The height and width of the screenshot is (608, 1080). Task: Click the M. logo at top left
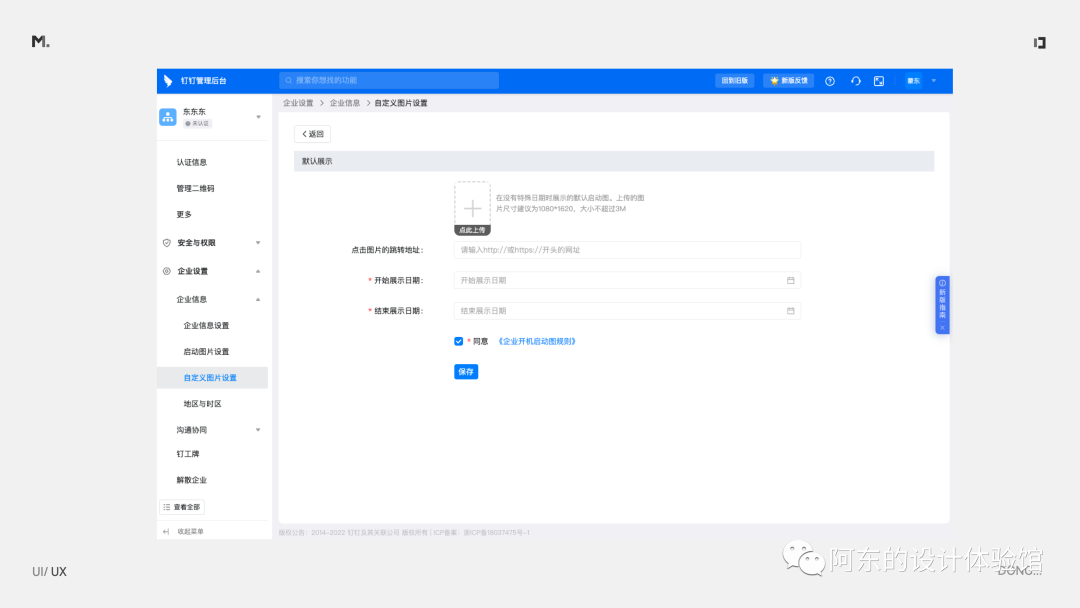click(41, 42)
